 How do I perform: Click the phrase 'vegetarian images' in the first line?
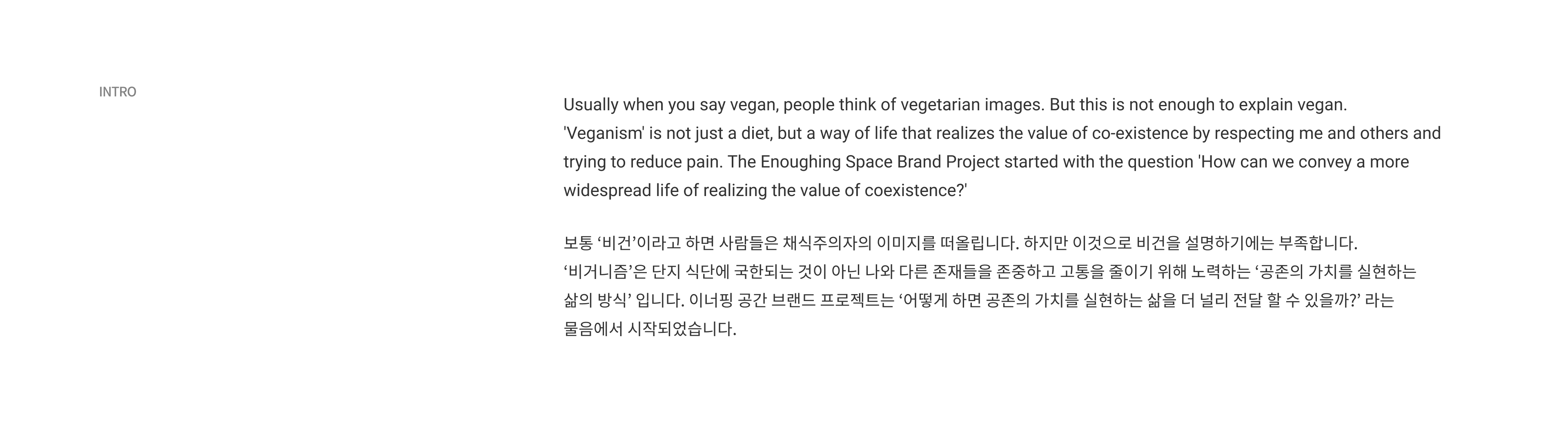(x=972, y=105)
